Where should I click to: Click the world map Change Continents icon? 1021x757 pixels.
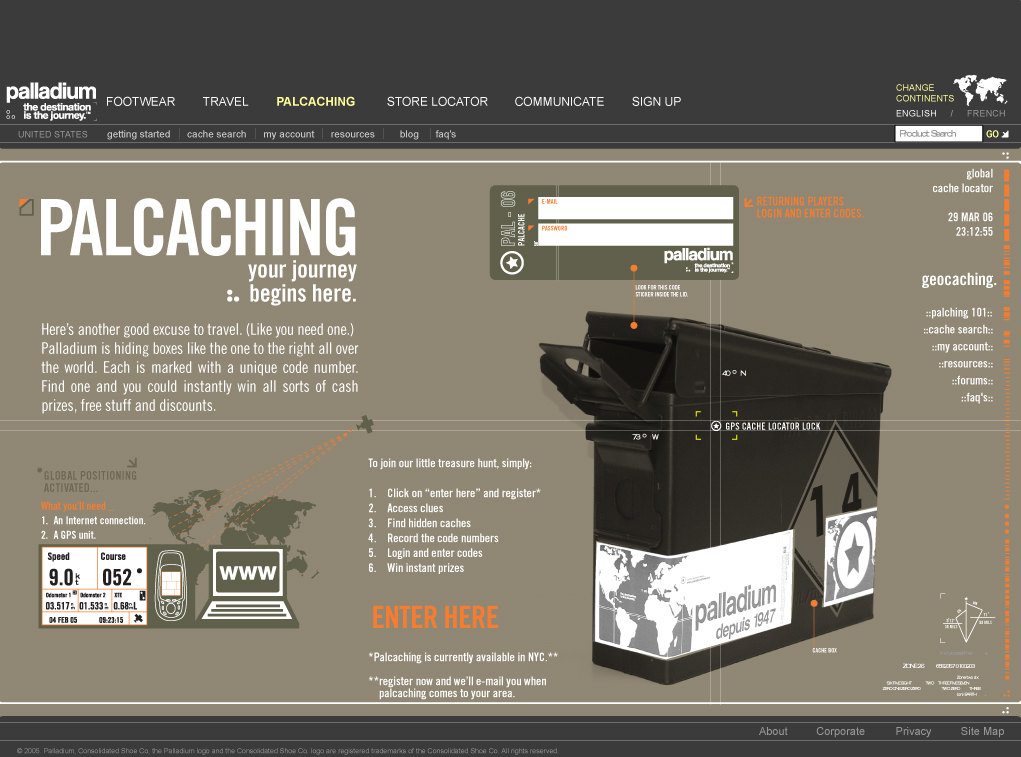(x=980, y=90)
